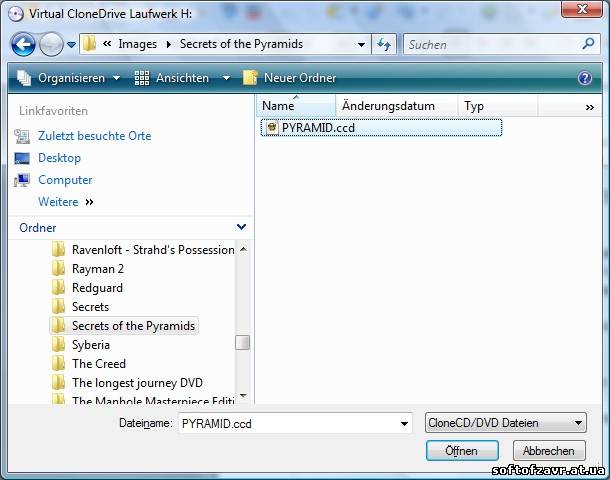Open help with the blue question mark icon
The width and height of the screenshot is (610, 480).
585,78
